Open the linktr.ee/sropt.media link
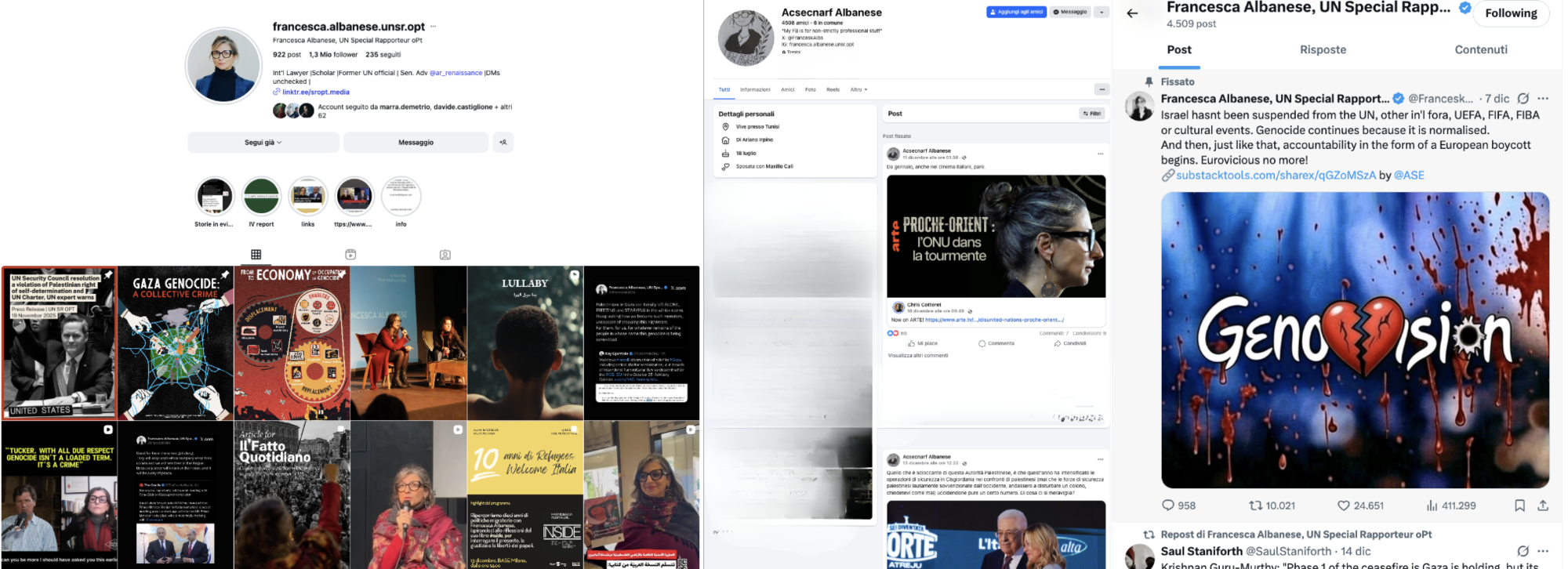 click(315, 92)
